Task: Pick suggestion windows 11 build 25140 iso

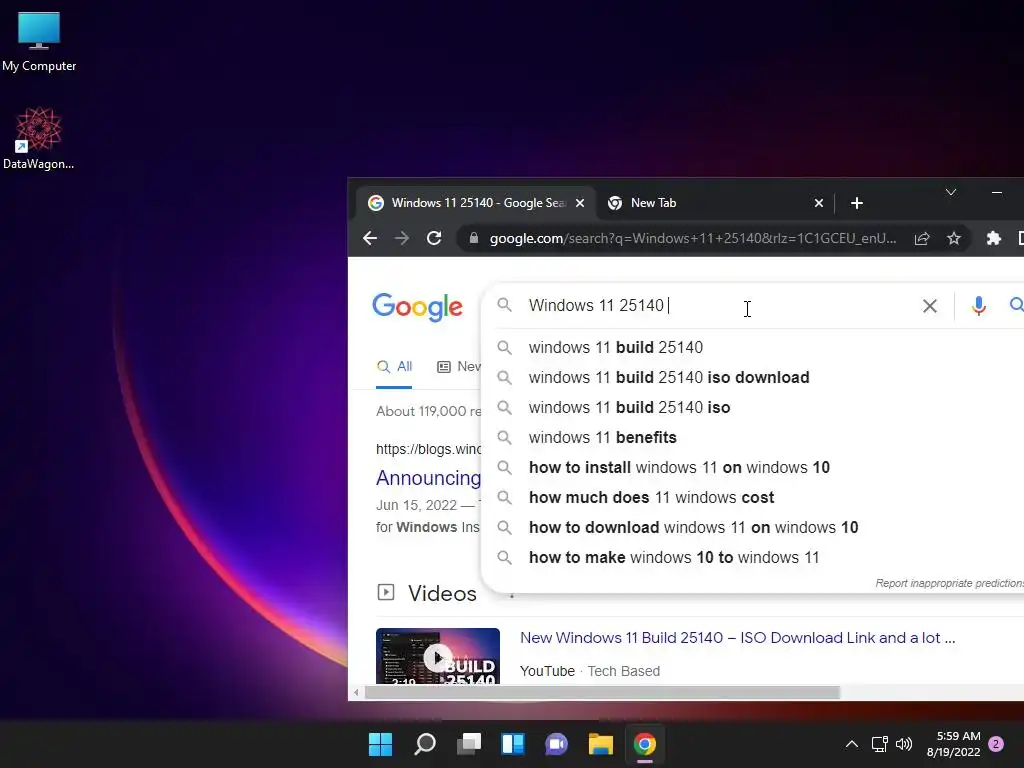Action: tap(630, 408)
